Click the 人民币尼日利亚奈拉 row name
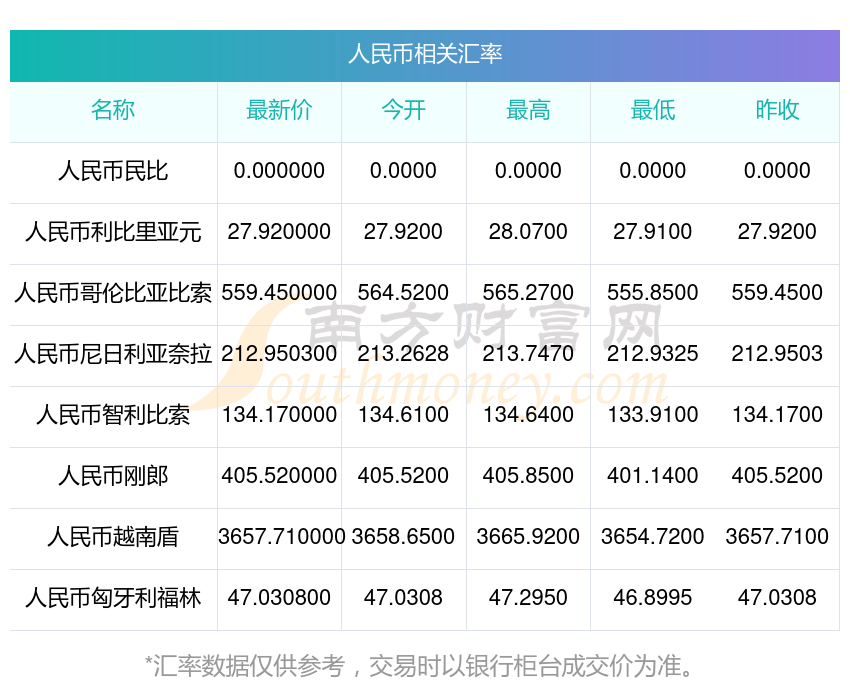The image size is (850, 698). click(113, 354)
